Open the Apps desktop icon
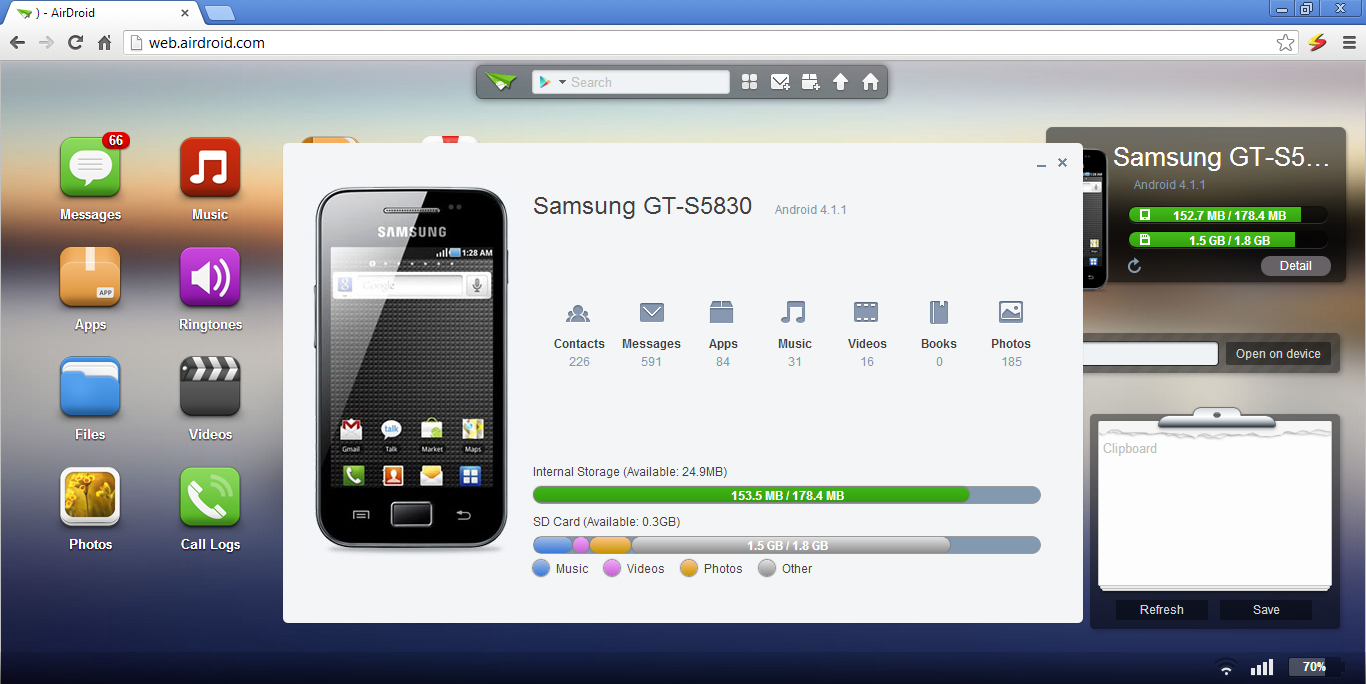Viewport: 1366px width, 684px height. point(90,278)
